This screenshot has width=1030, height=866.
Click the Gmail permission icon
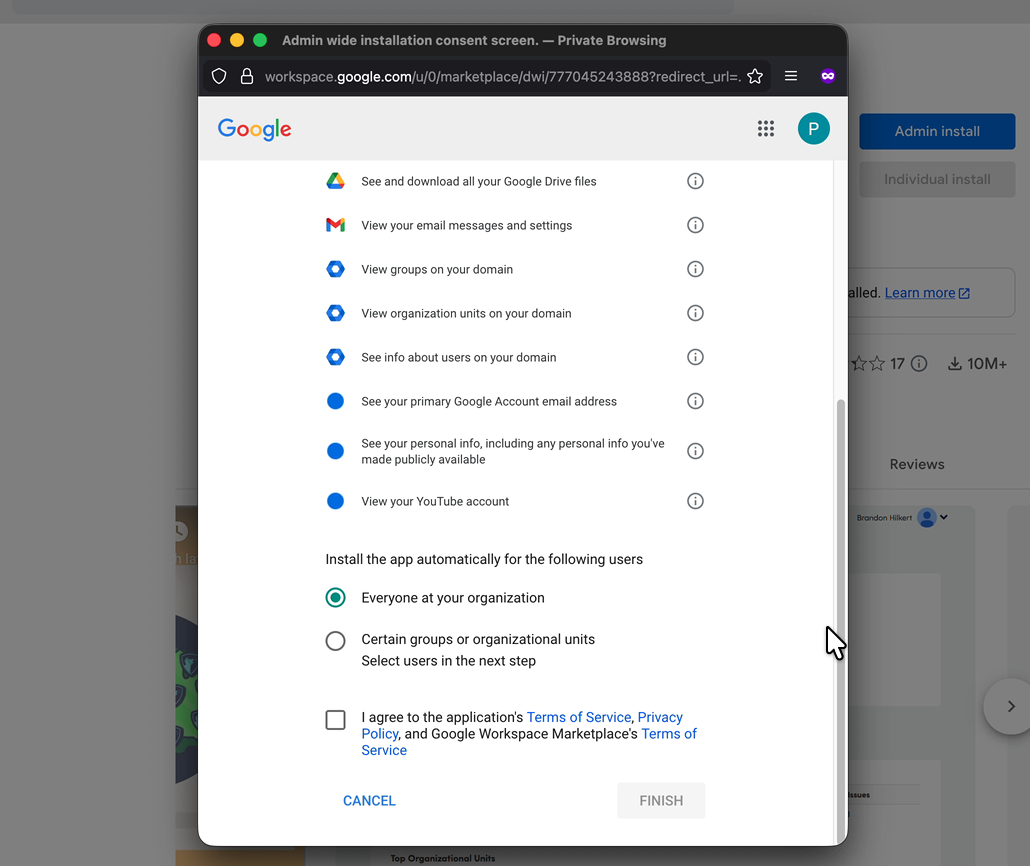click(336, 225)
